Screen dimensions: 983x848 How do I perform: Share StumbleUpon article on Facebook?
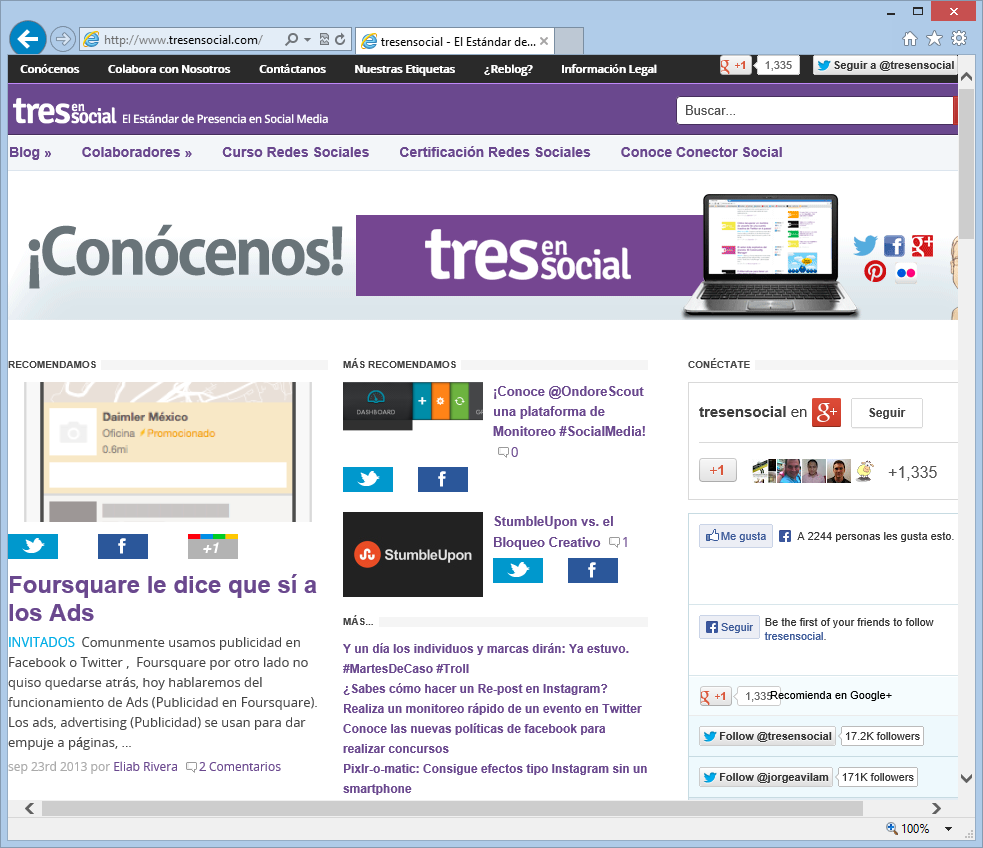592,570
